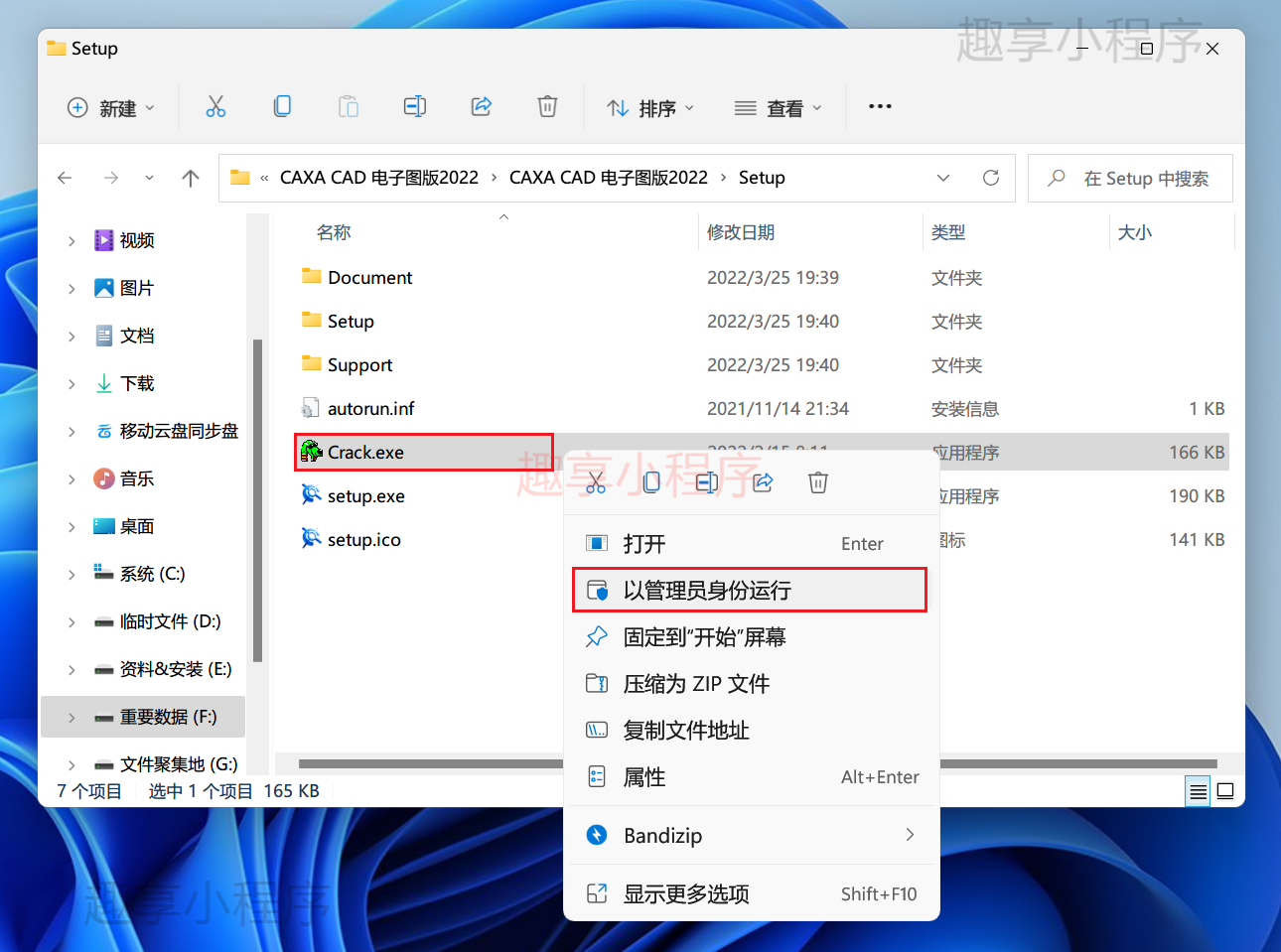Sort by 类型 column header
Screen dimensions: 1281x952
tap(948, 232)
